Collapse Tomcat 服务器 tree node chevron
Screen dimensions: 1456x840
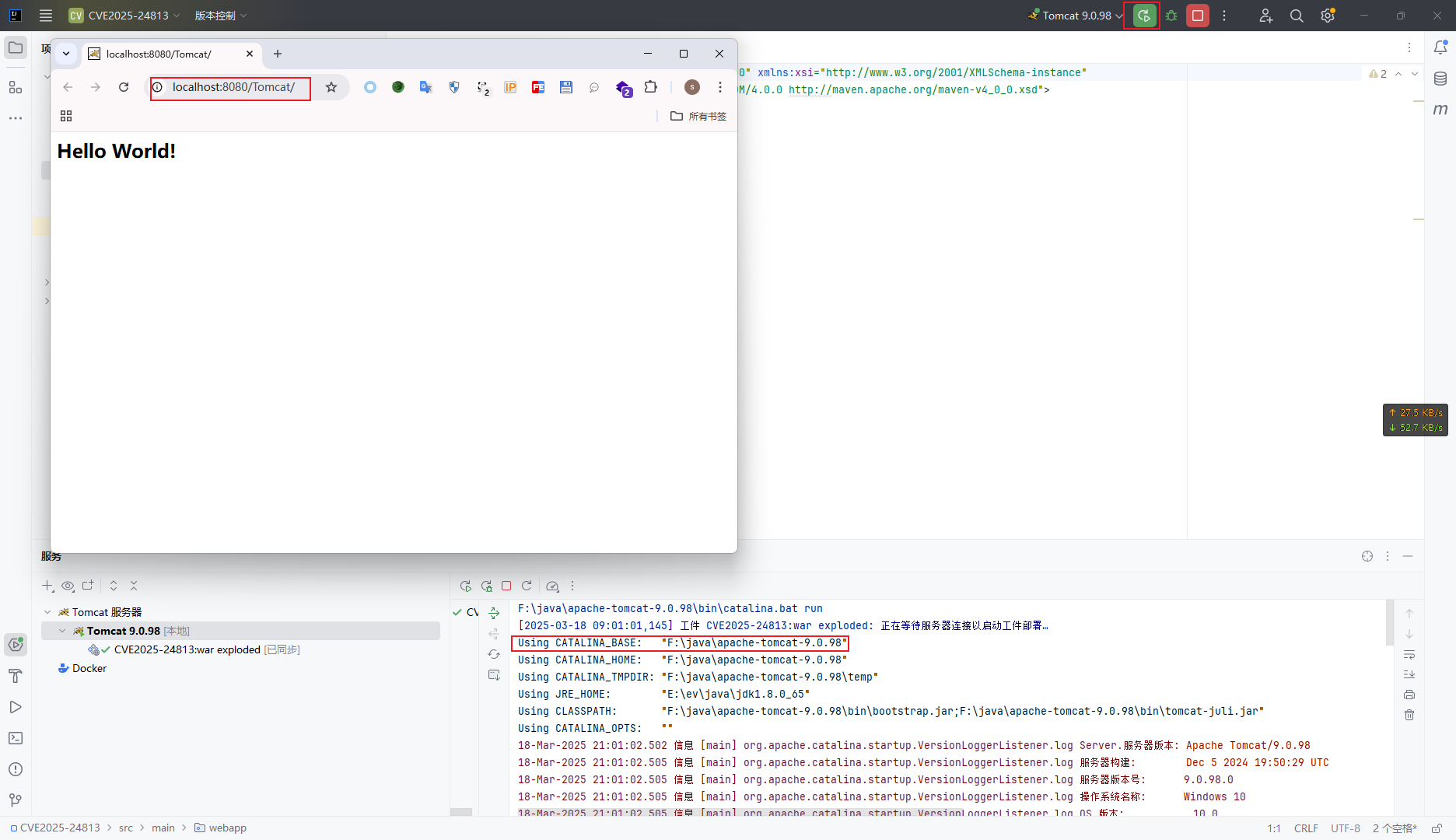[x=47, y=612]
